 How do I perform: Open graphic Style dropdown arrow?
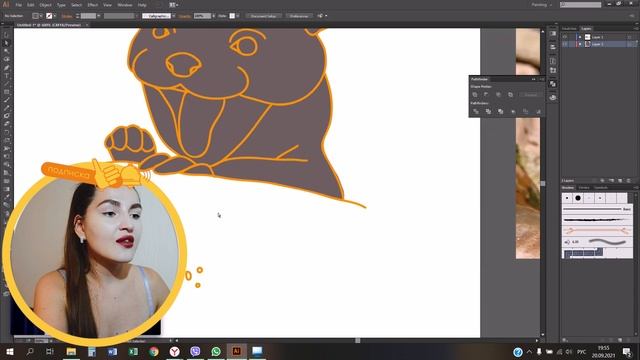click(238, 16)
